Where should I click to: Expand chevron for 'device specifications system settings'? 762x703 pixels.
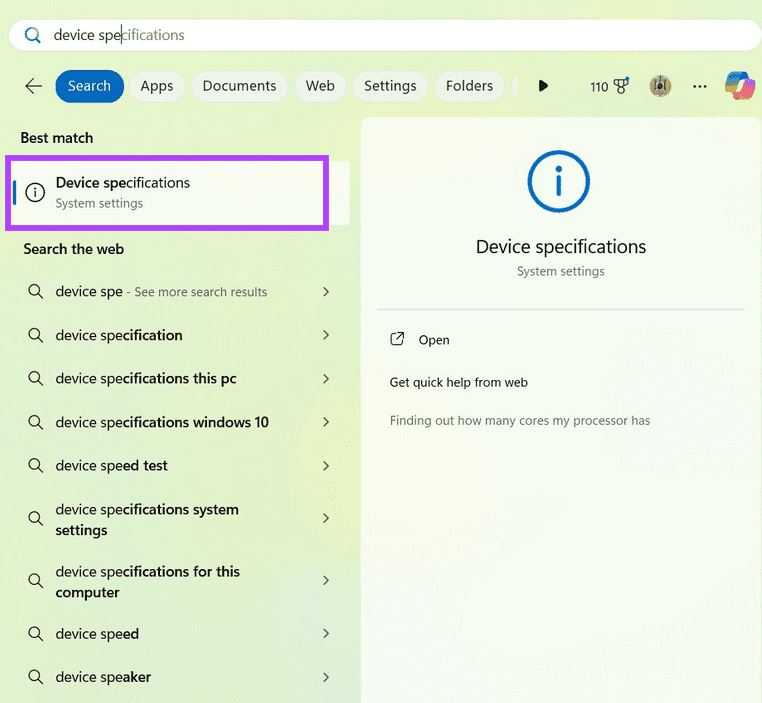click(326, 518)
